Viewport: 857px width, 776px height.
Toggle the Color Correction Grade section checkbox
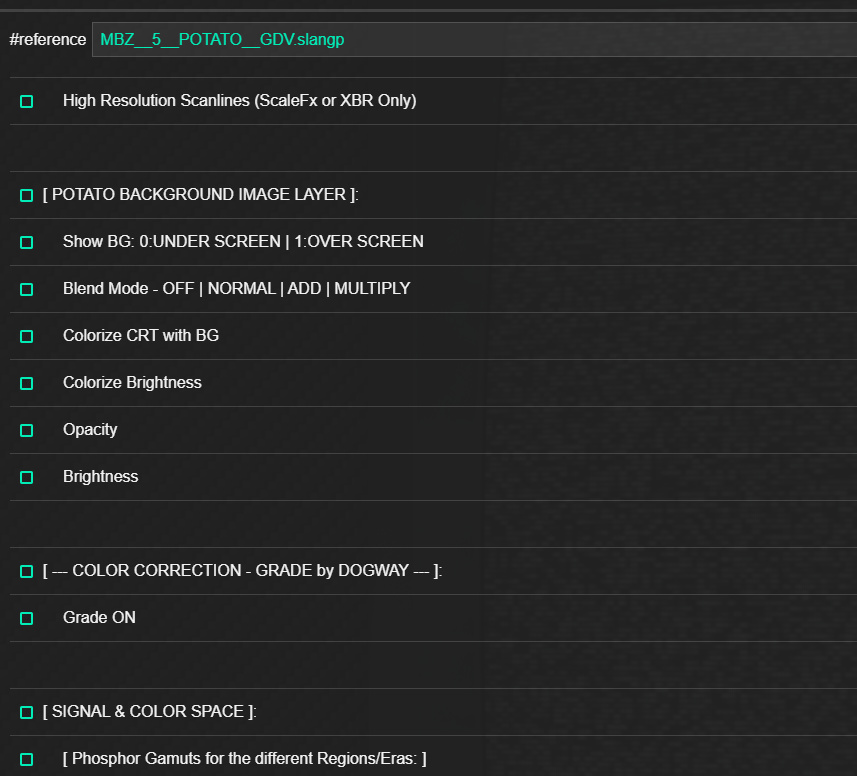(27, 571)
